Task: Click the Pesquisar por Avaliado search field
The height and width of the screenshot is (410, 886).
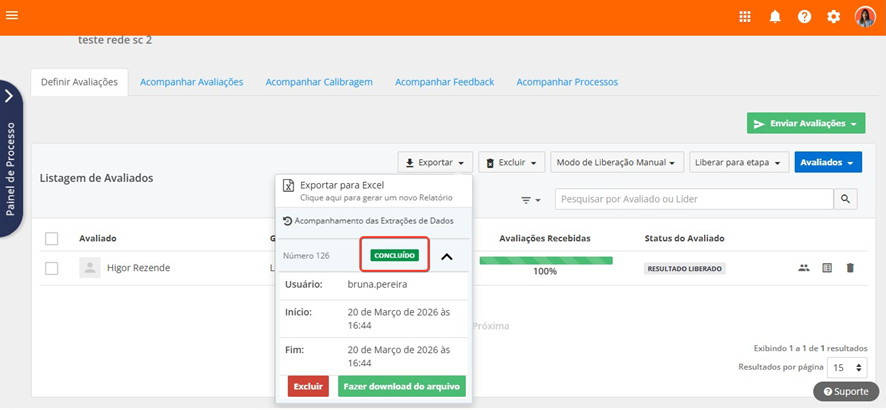Action: 694,200
